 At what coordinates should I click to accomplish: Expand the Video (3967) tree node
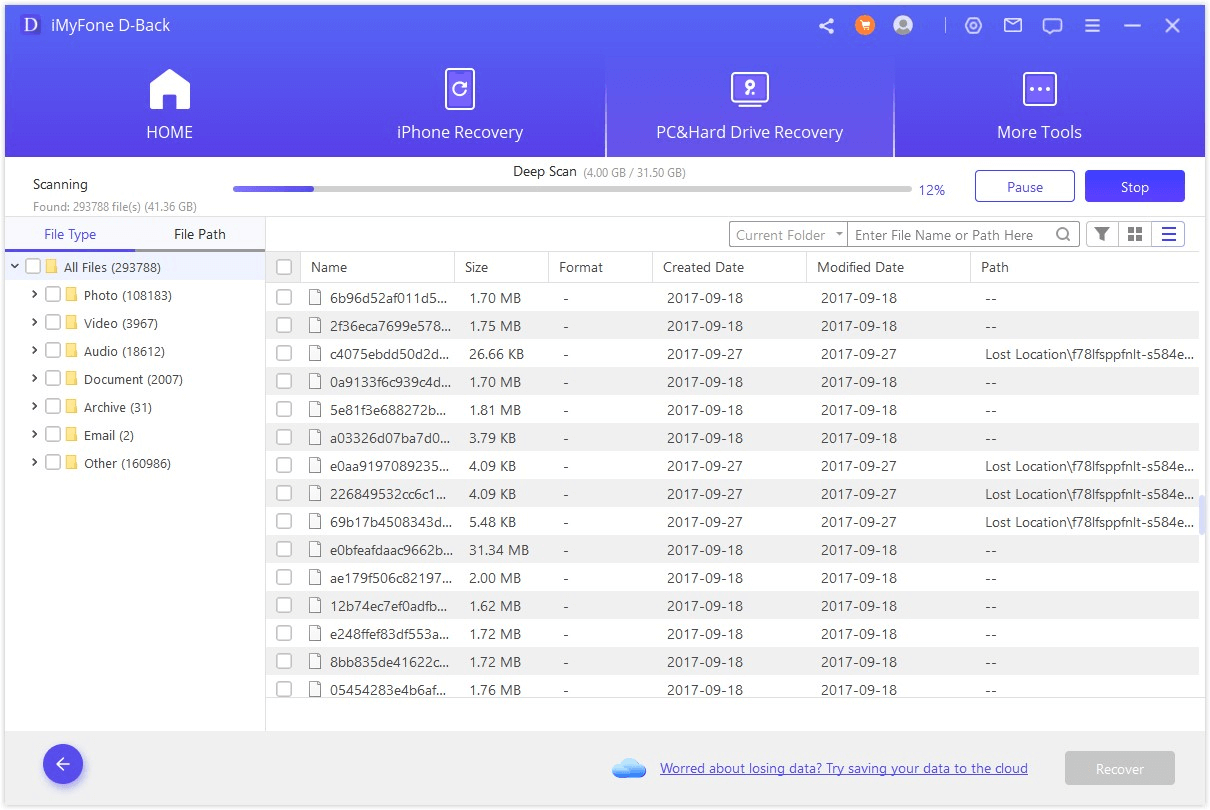click(x=34, y=323)
